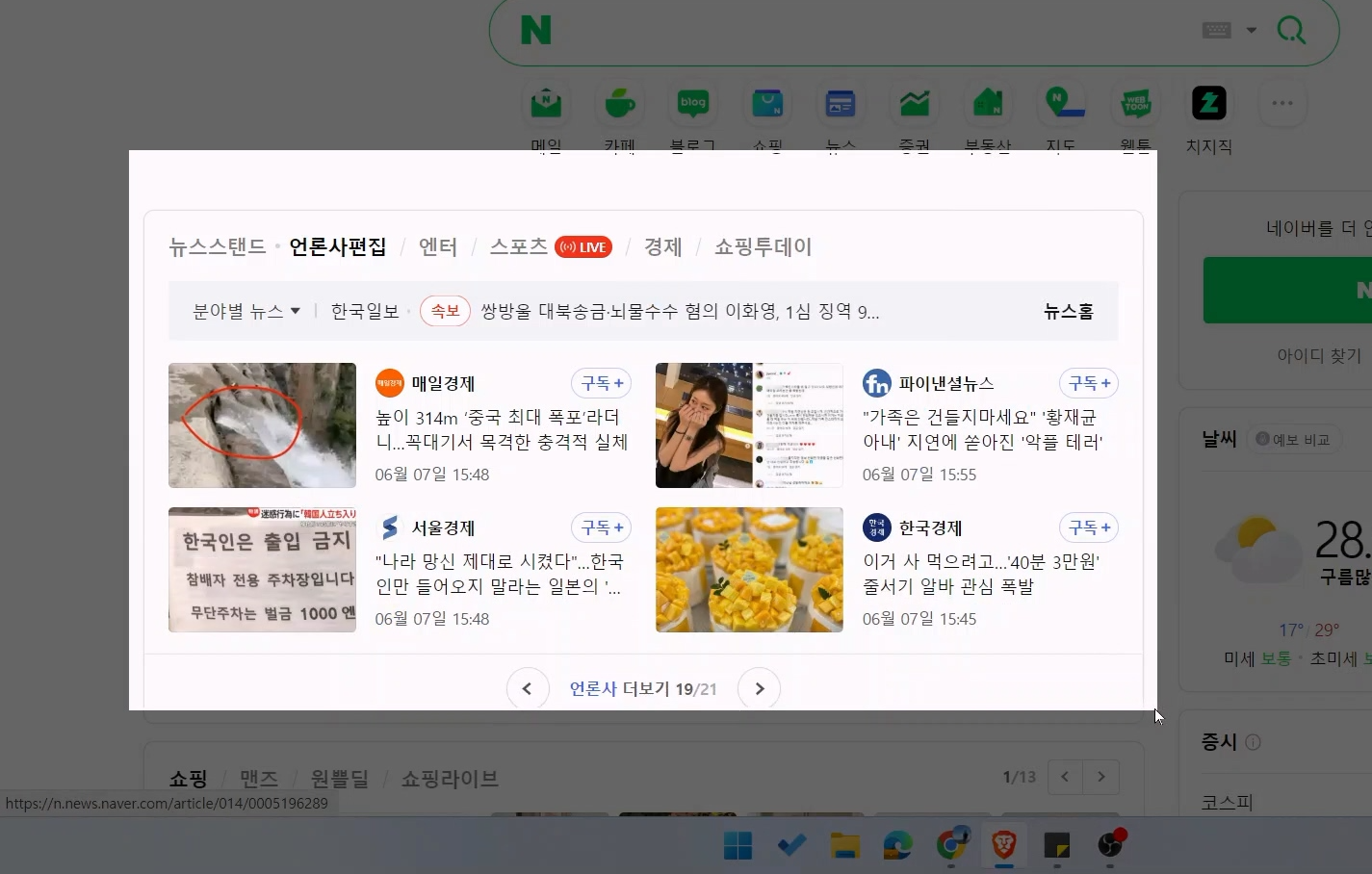Click the more services ellipsis icon
The image size is (1372, 874).
pos(1282,103)
